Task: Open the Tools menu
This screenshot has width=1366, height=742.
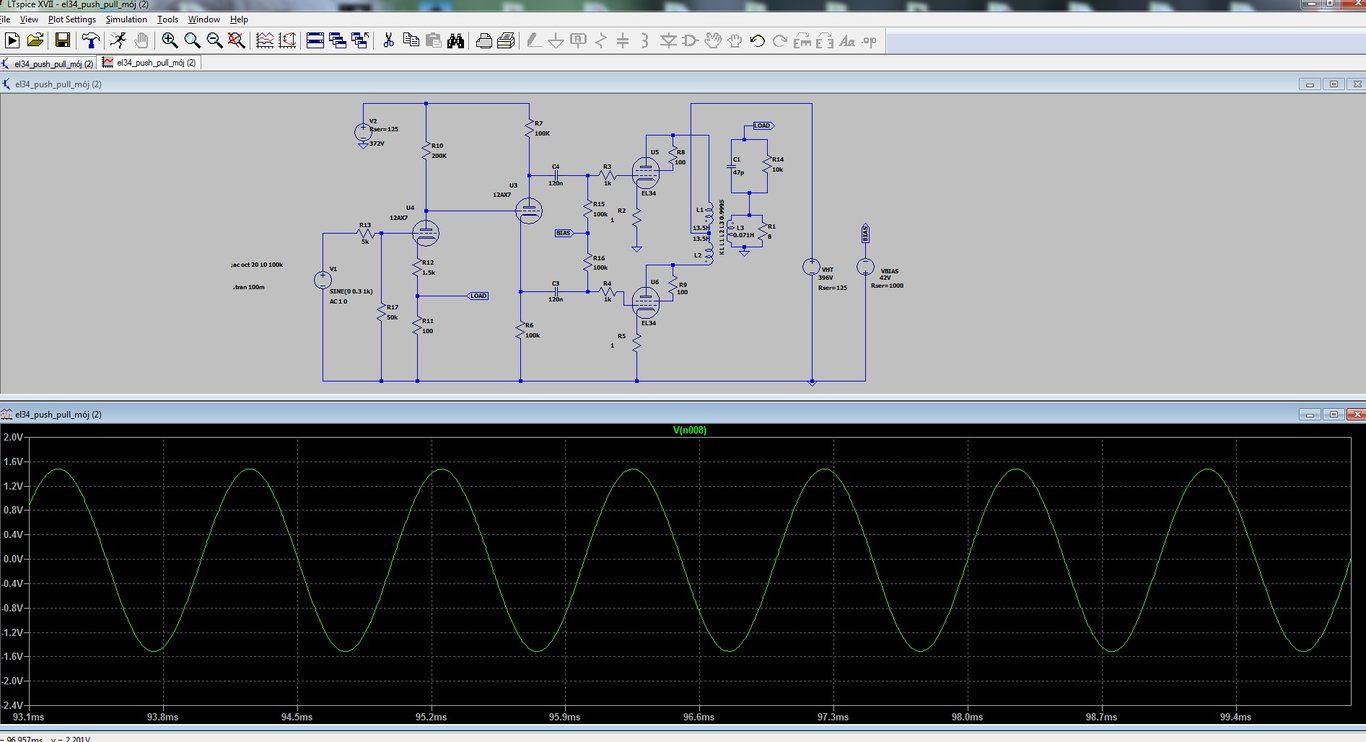Action: pos(167,19)
